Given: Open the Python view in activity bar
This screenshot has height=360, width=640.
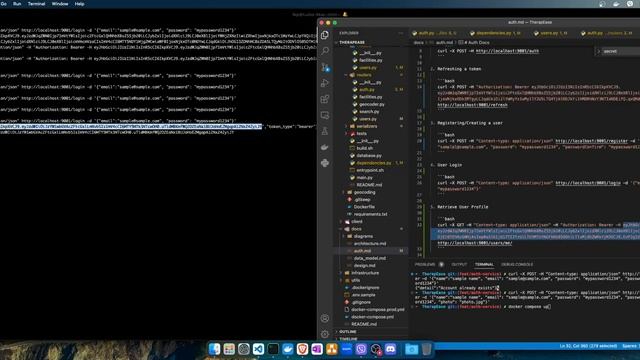Looking at the screenshot, I should [325, 163].
